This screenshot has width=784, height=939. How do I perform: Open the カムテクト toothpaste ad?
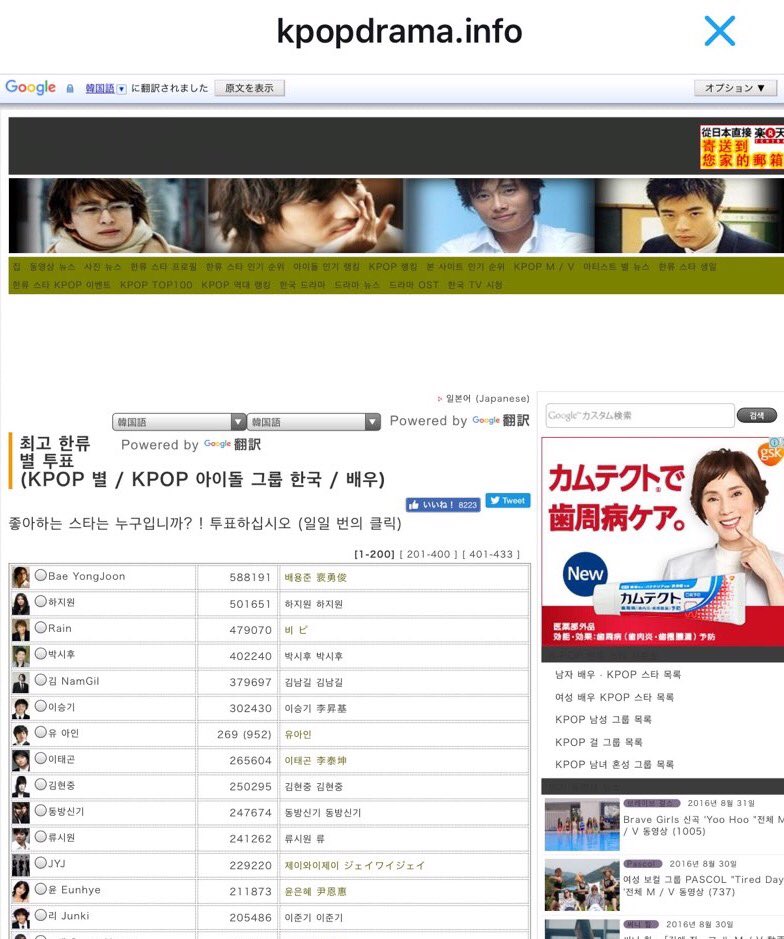(662, 541)
